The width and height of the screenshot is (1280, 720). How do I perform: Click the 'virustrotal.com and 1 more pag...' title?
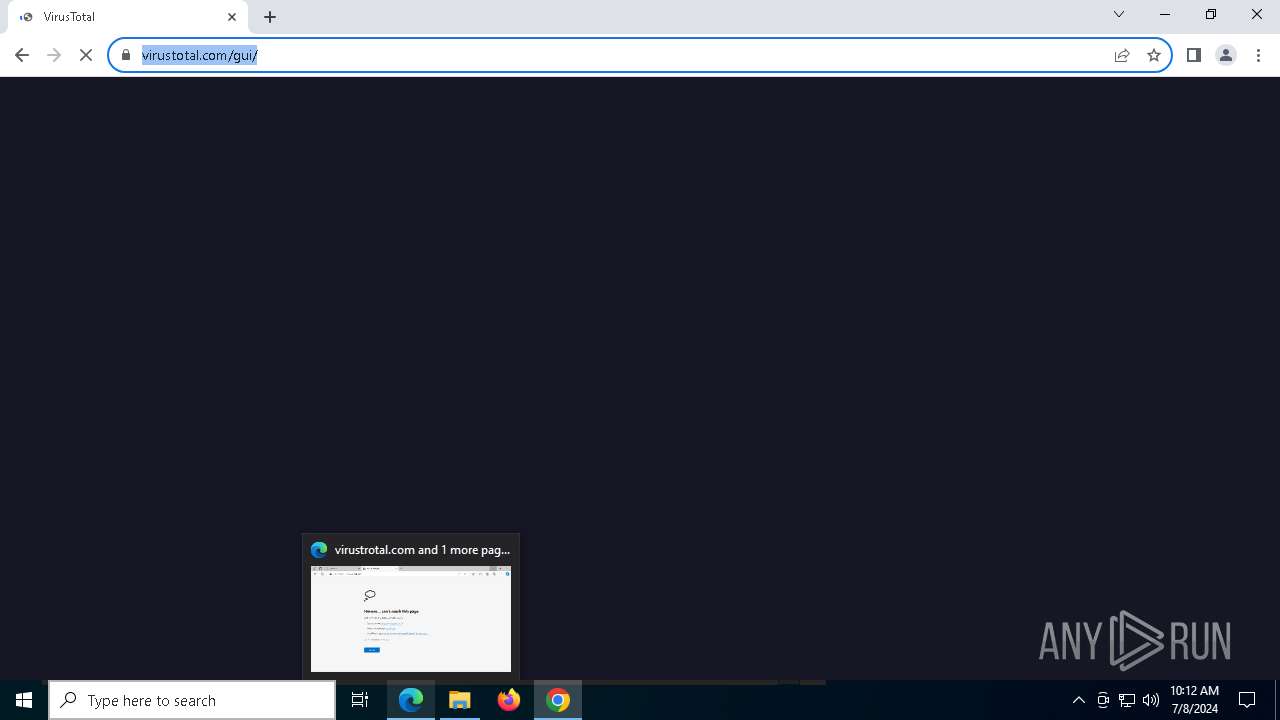click(x=422, y=550)
